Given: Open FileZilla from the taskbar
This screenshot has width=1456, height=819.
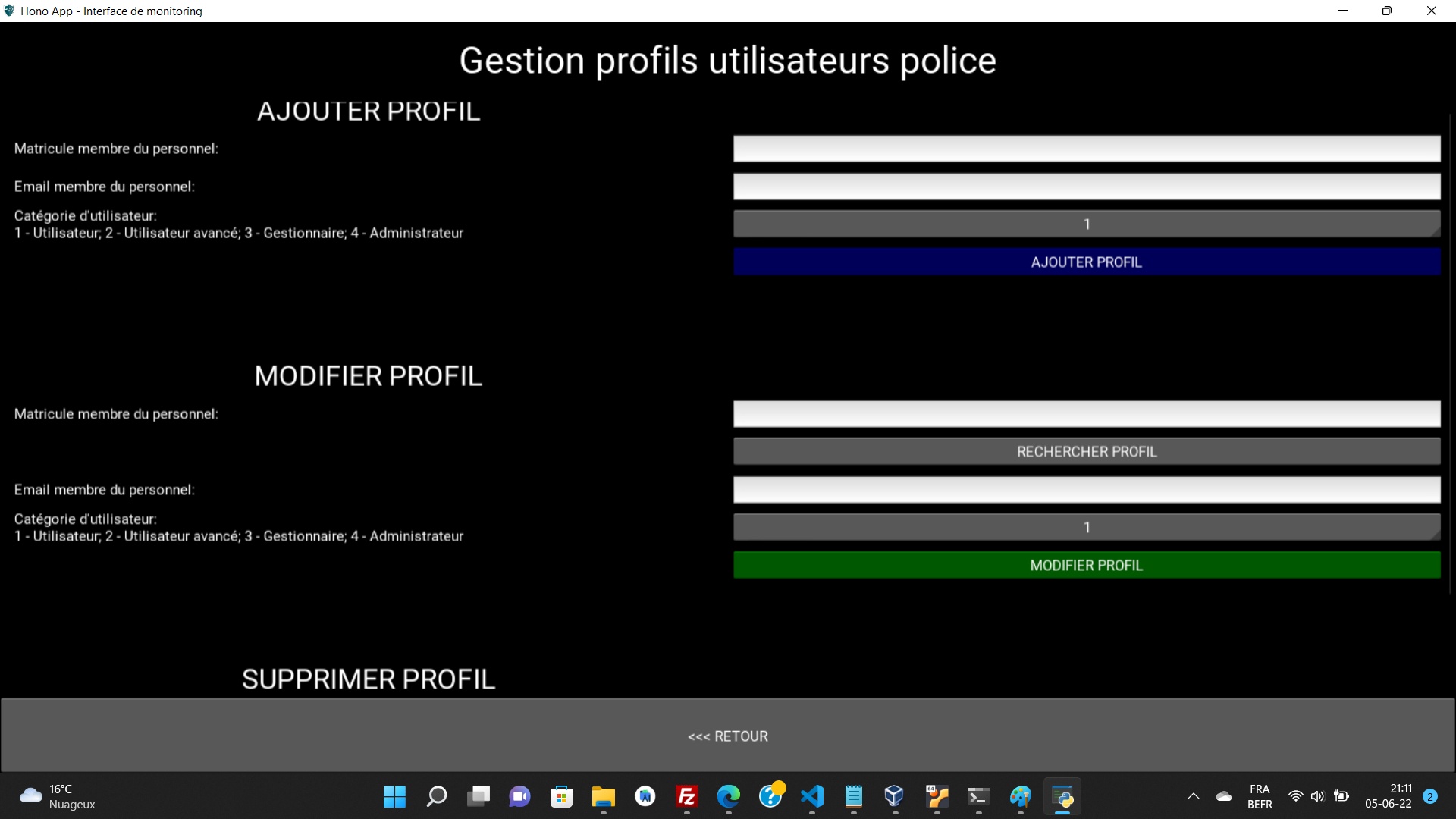Looking at the screenshot, I should [x=686, y=796].
